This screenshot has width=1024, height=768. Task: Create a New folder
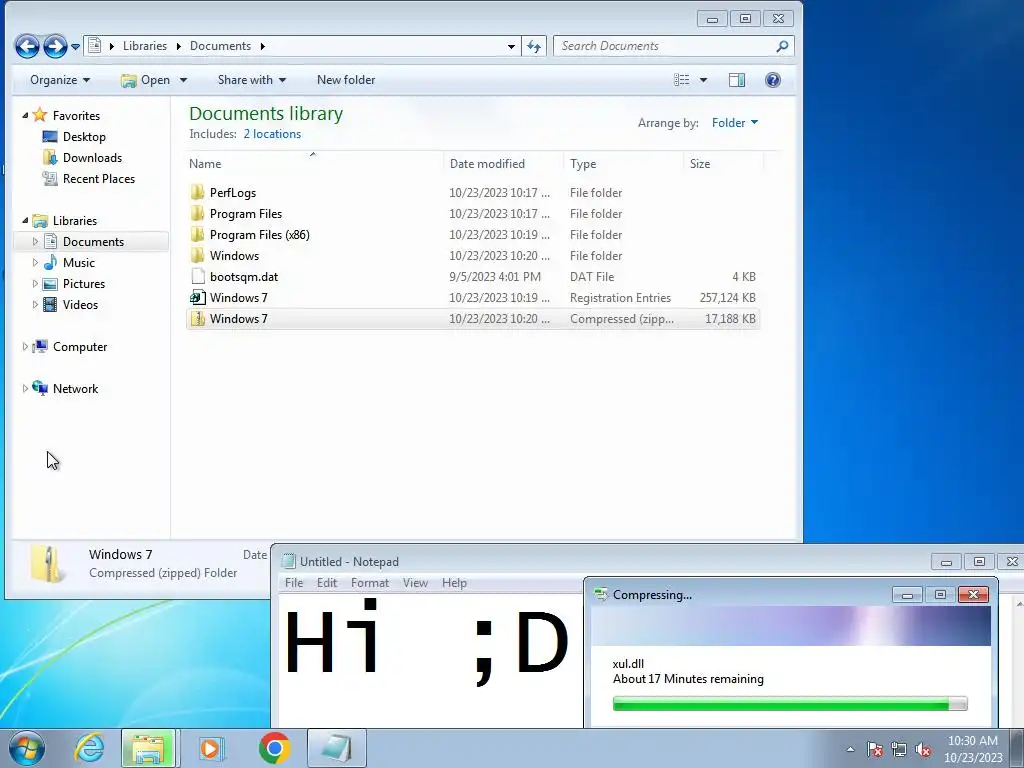point(346,80)
